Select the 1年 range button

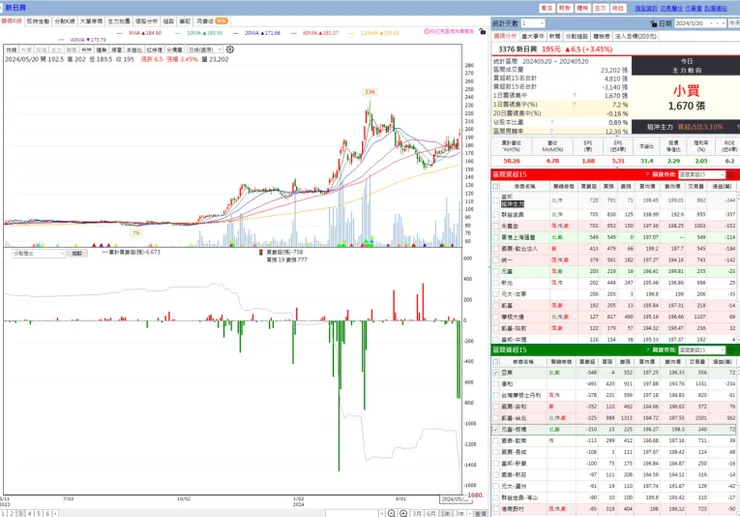point(445,513)
